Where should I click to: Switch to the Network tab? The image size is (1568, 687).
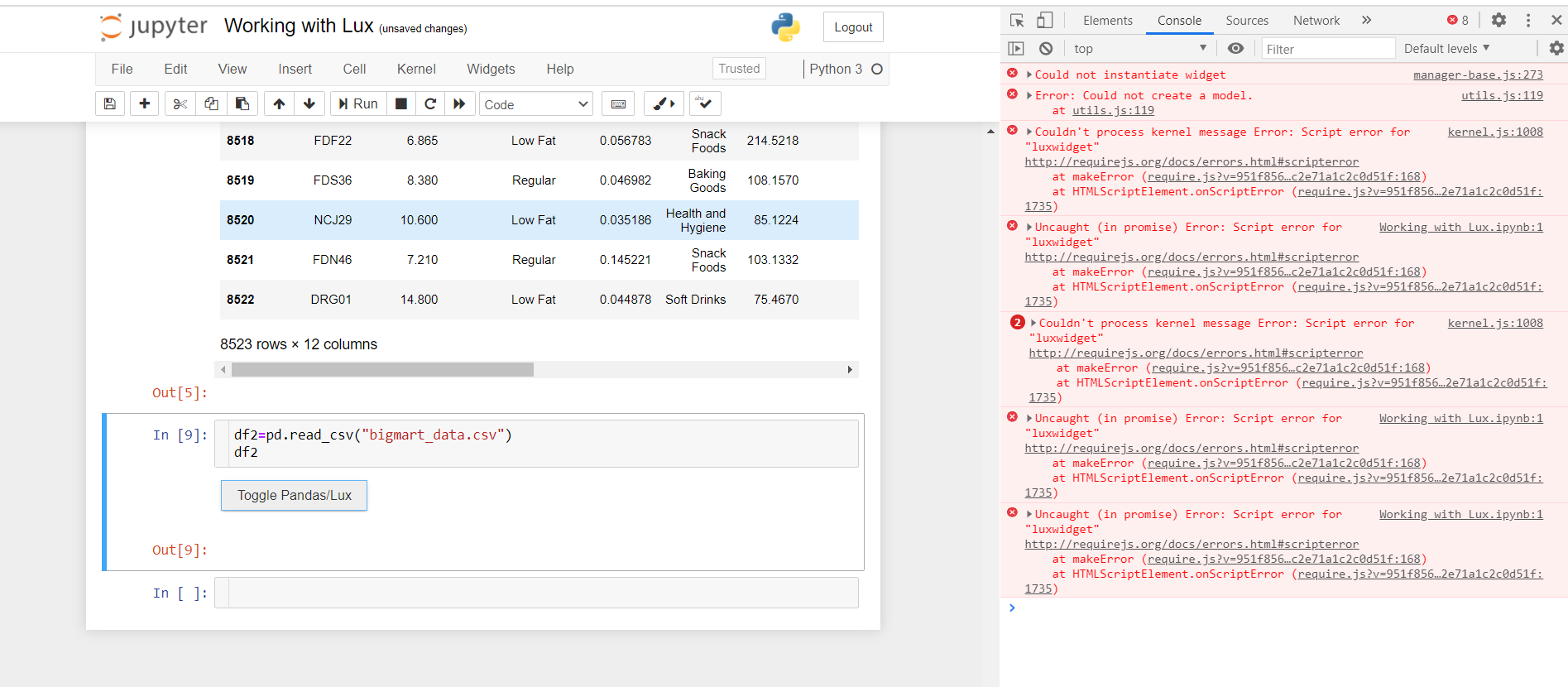[x=1316, y=21]
